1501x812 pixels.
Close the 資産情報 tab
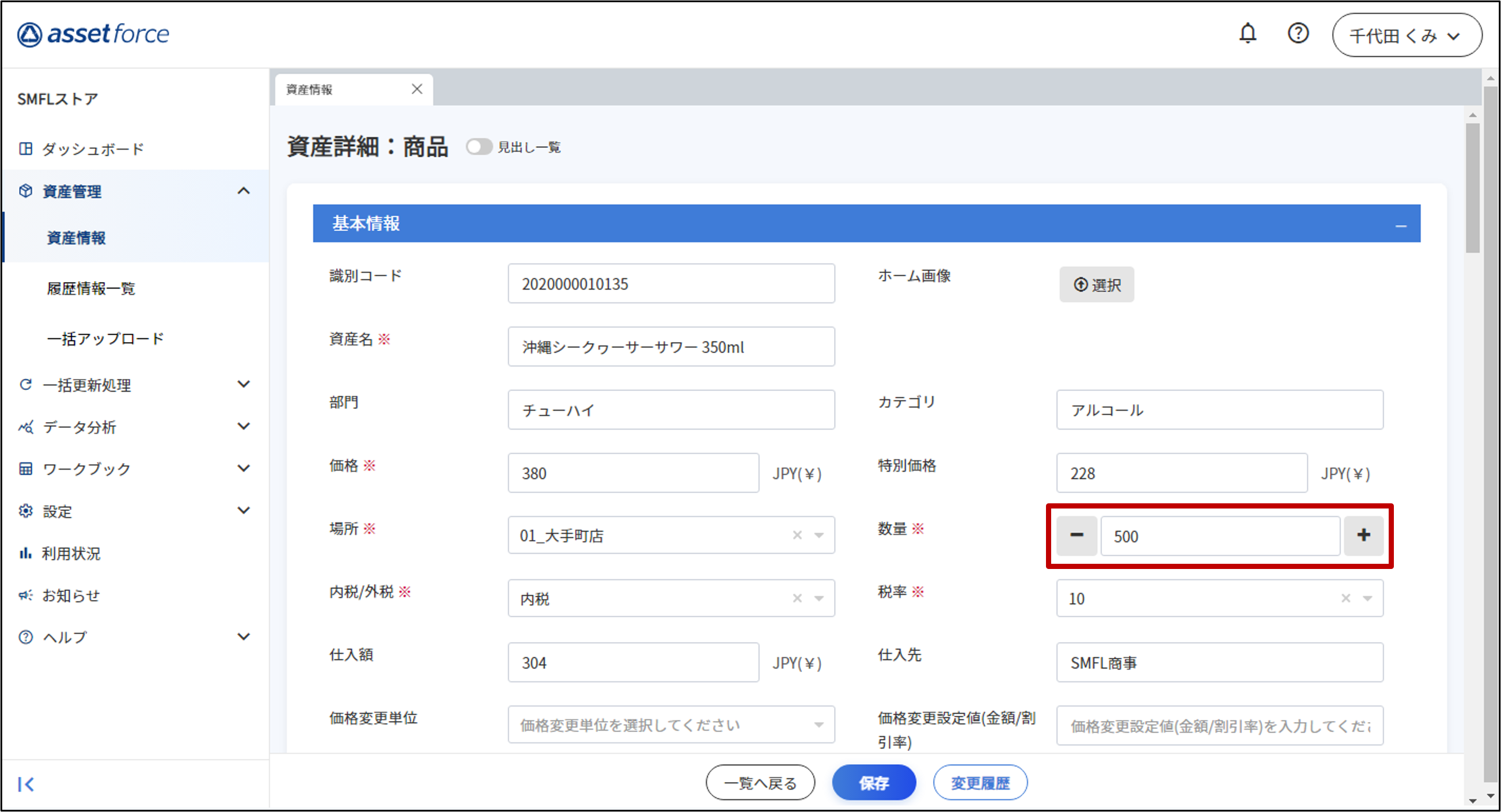pos(416,89)
